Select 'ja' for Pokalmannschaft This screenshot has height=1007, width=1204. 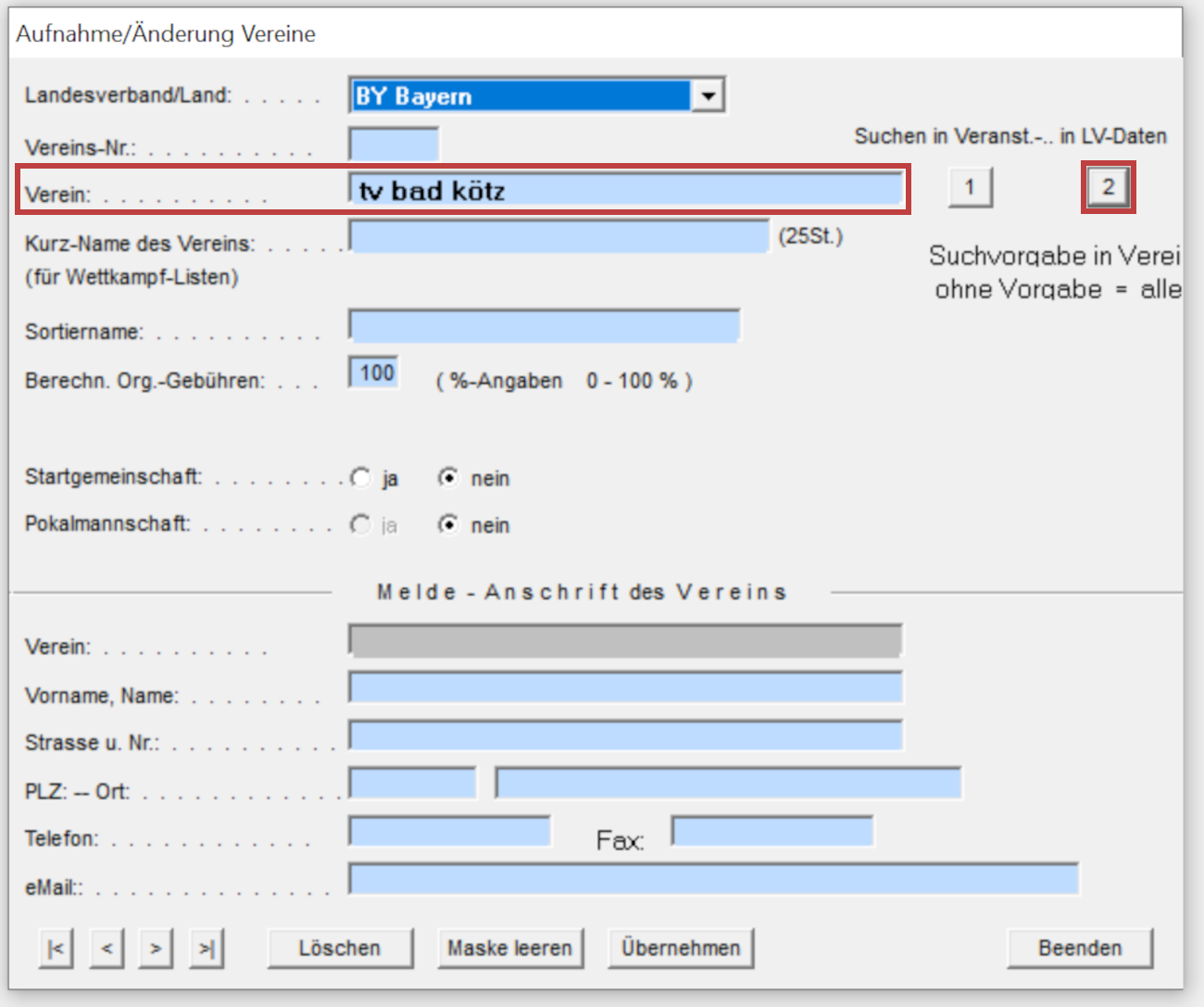(x=360, y=525)
